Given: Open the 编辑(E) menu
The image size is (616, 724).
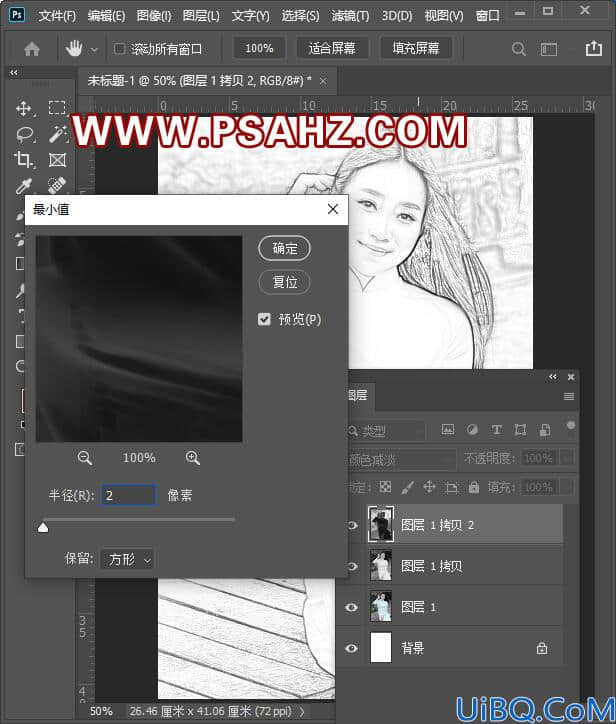Looking at the screenshot, I should 106,16.
